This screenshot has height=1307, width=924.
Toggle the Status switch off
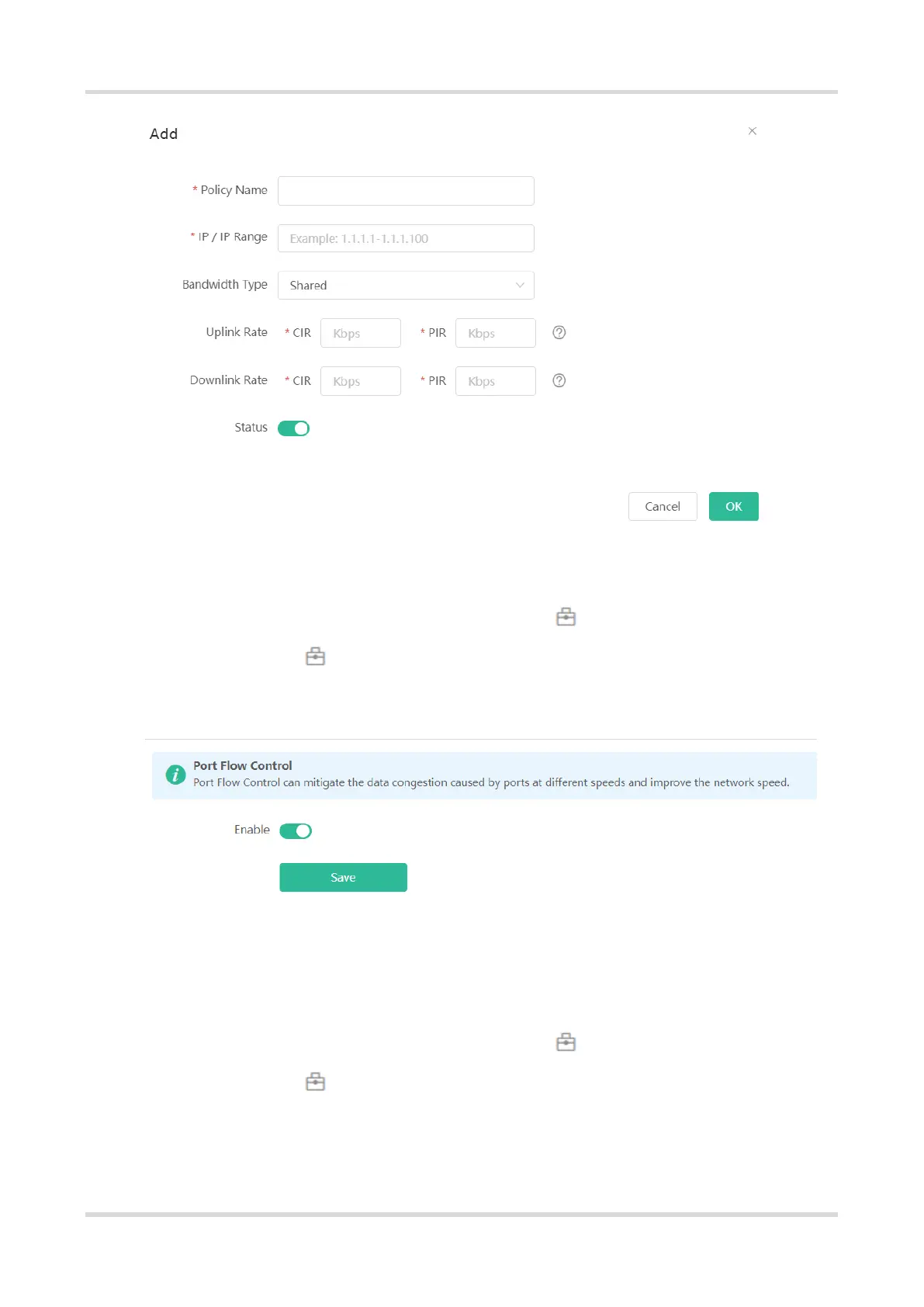coord(294,428)
